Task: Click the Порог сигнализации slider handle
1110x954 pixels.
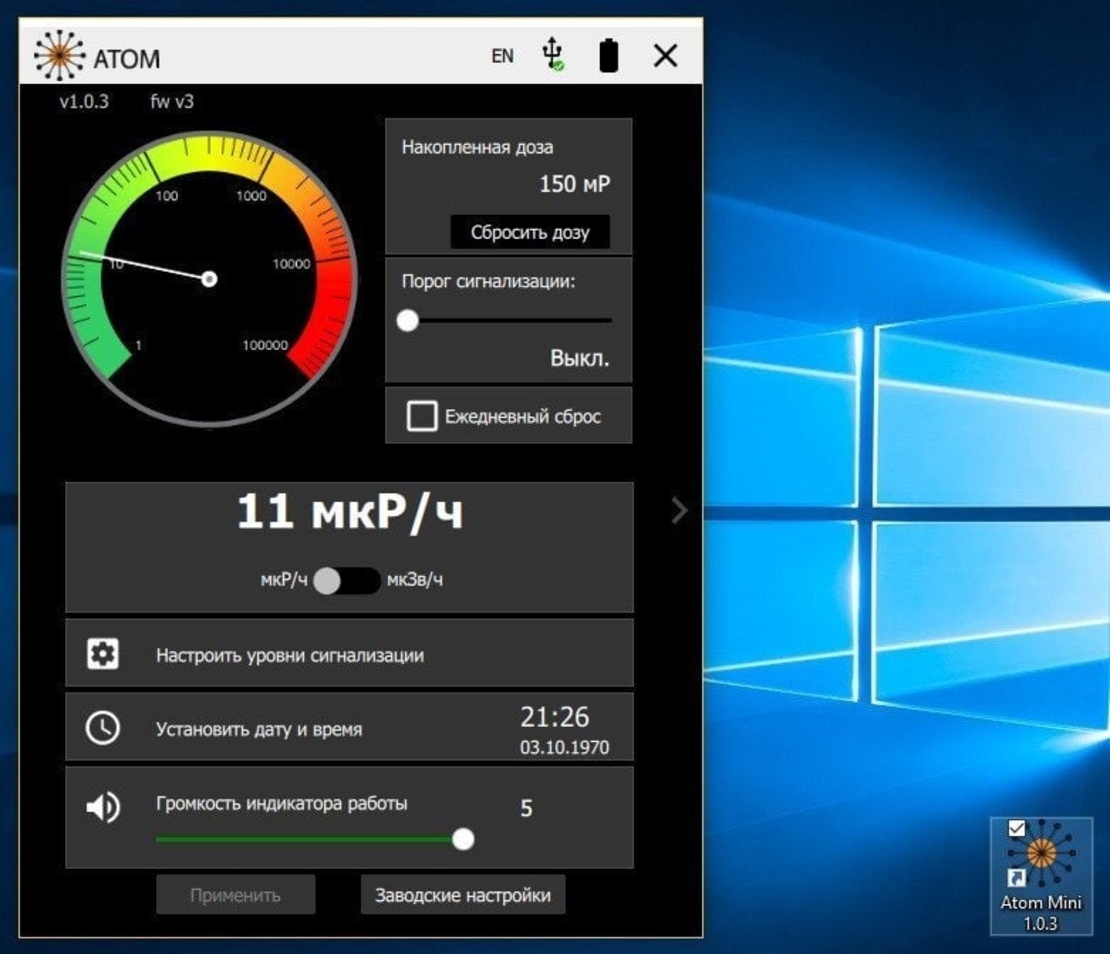Action: tap(408, 321)
